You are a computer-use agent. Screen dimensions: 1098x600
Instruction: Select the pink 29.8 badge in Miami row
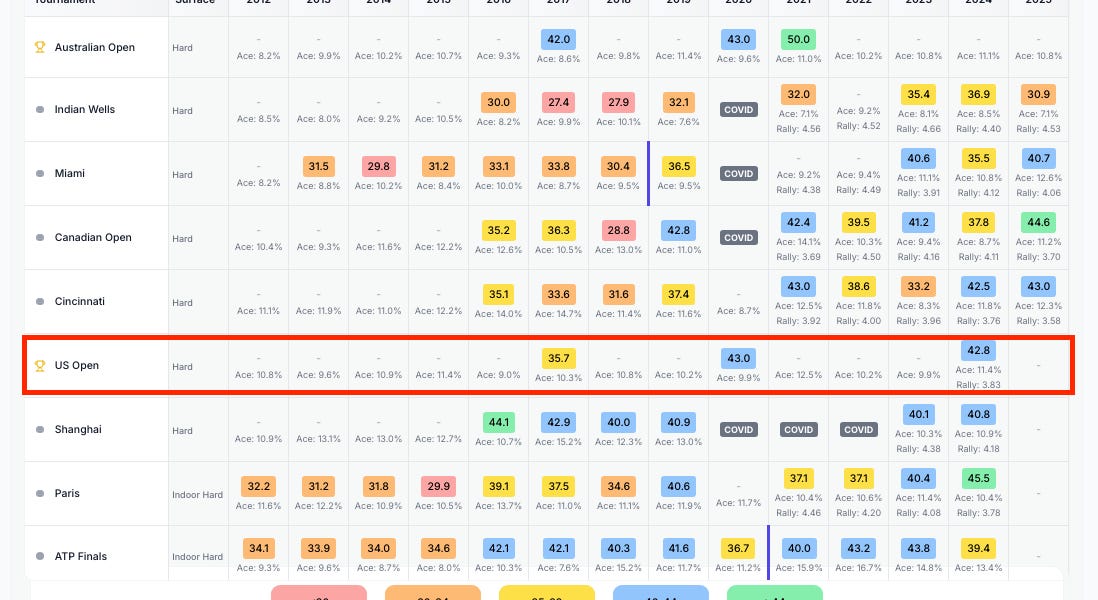[378, 166]
